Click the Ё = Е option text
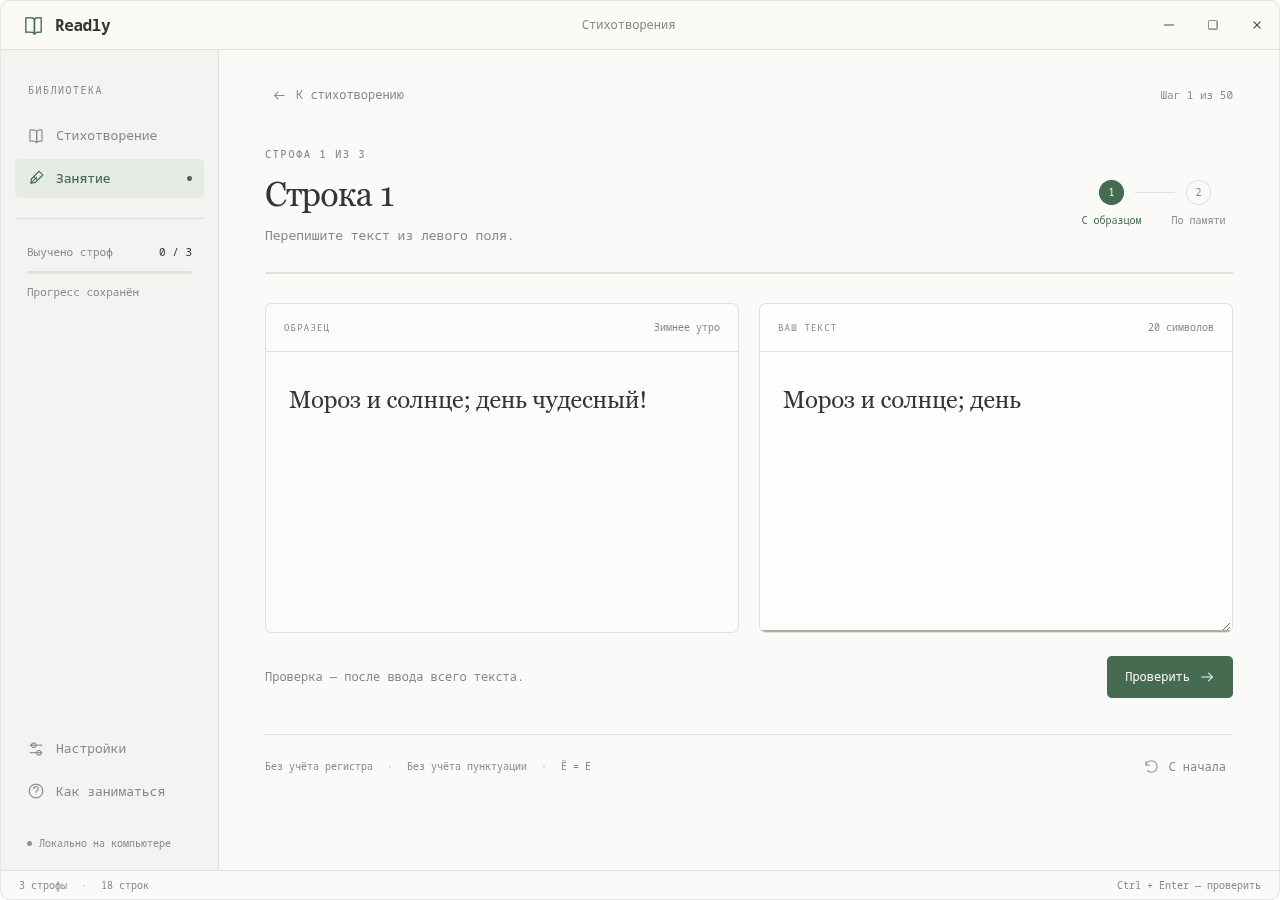The width and height of the screenshot is (1280, 900). 576,767
